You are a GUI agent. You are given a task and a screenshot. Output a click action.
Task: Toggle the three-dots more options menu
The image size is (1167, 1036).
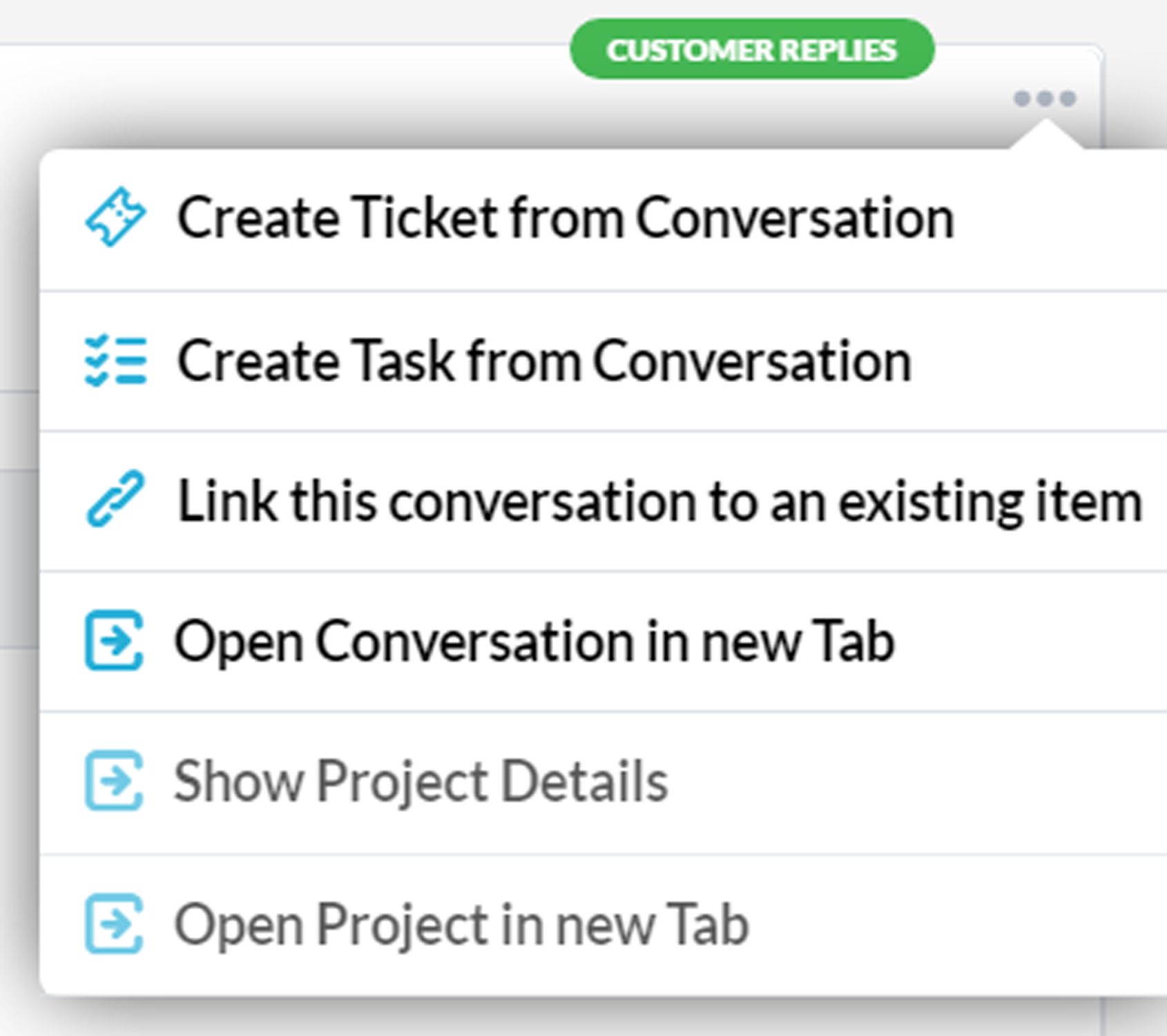click(x=1045, y=99)
